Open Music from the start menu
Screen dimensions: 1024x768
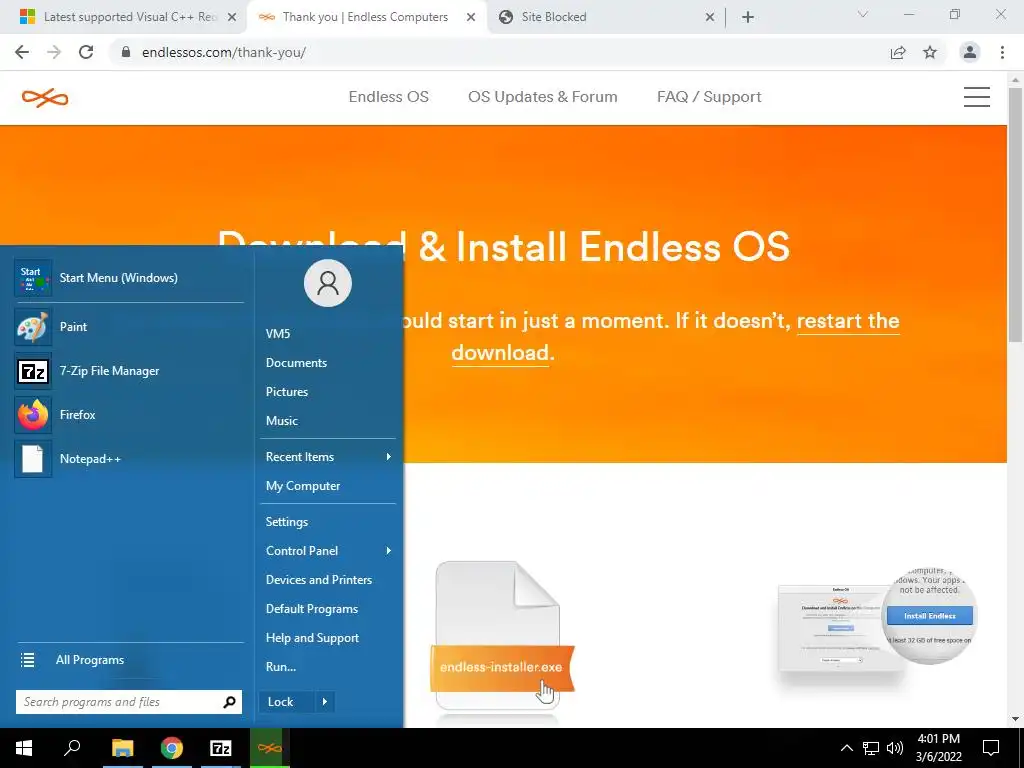click(x=328, y=421)
